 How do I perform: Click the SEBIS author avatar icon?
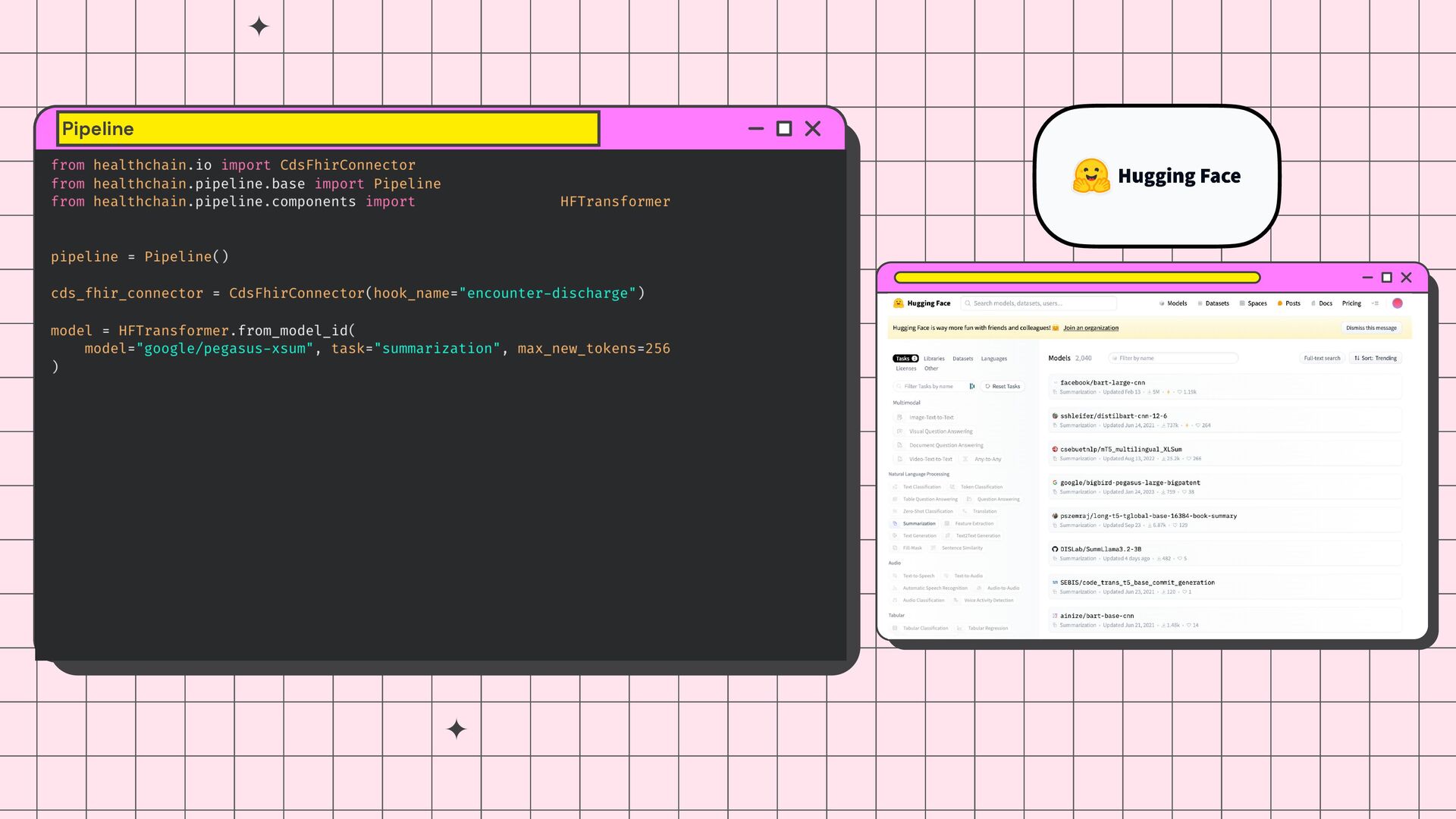[1055, 583]
